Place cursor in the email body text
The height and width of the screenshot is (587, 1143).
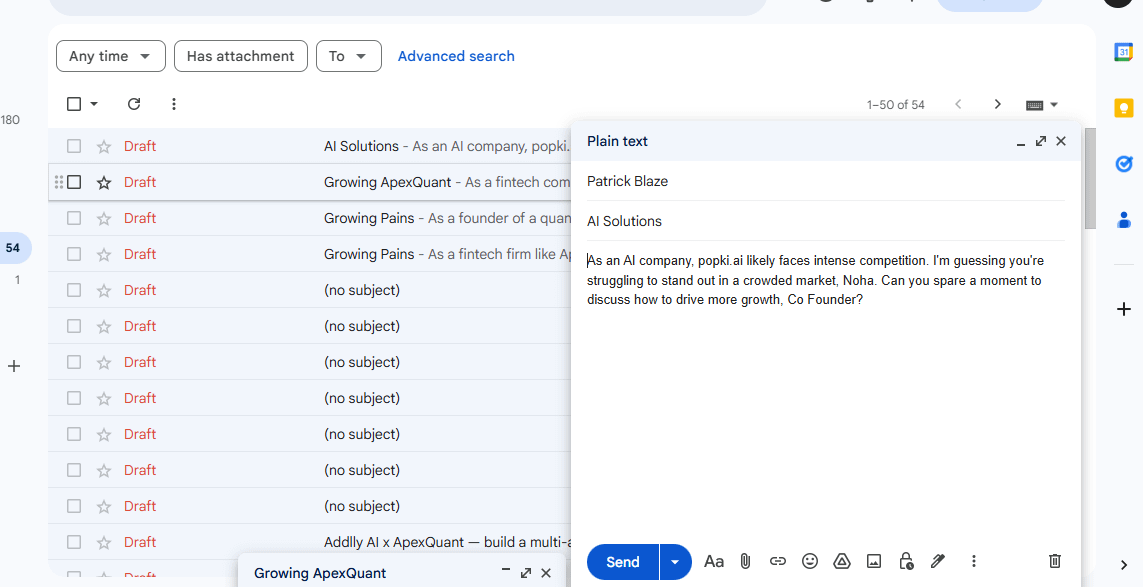(x=815, y=280)
